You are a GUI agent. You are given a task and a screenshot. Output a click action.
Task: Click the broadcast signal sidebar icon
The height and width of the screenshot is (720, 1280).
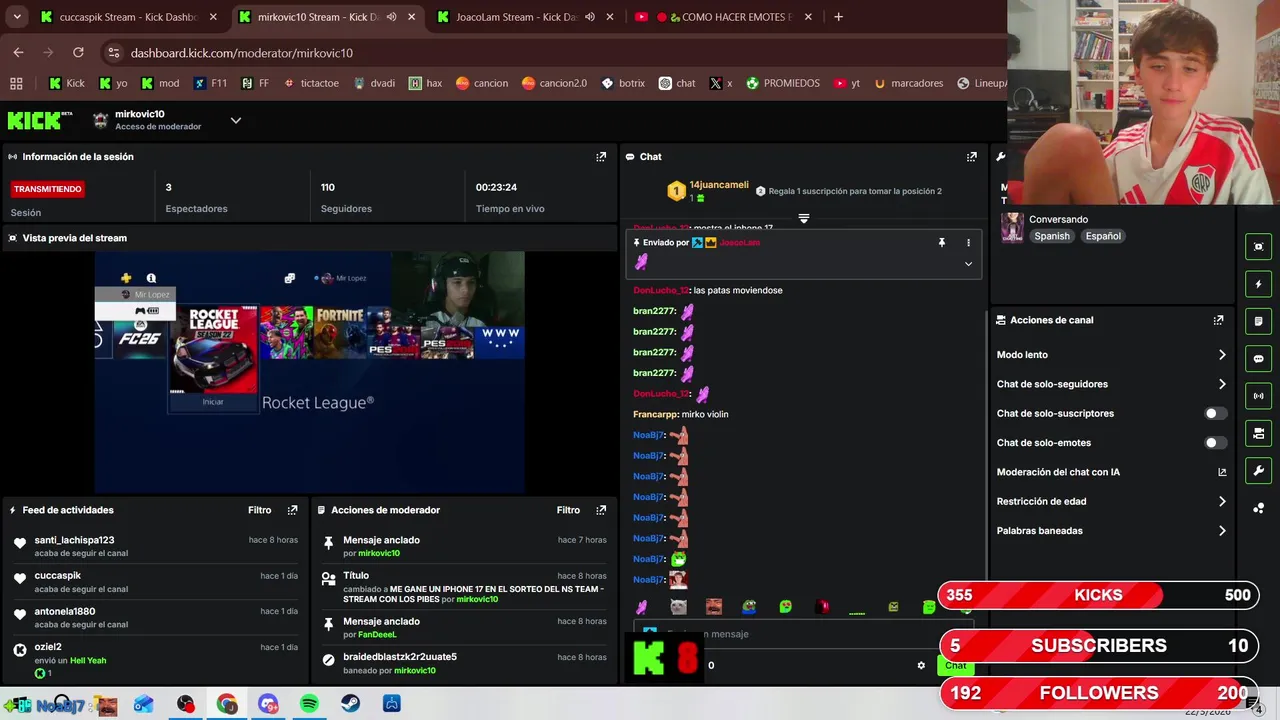(1258, 396)
